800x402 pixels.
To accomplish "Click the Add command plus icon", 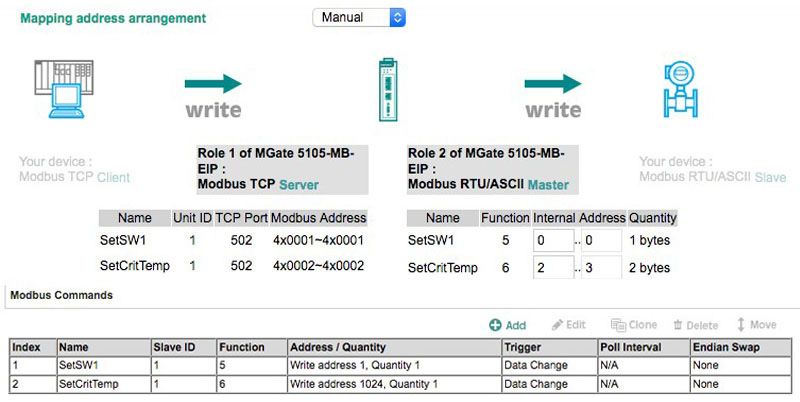I will [x=495, y=325].
